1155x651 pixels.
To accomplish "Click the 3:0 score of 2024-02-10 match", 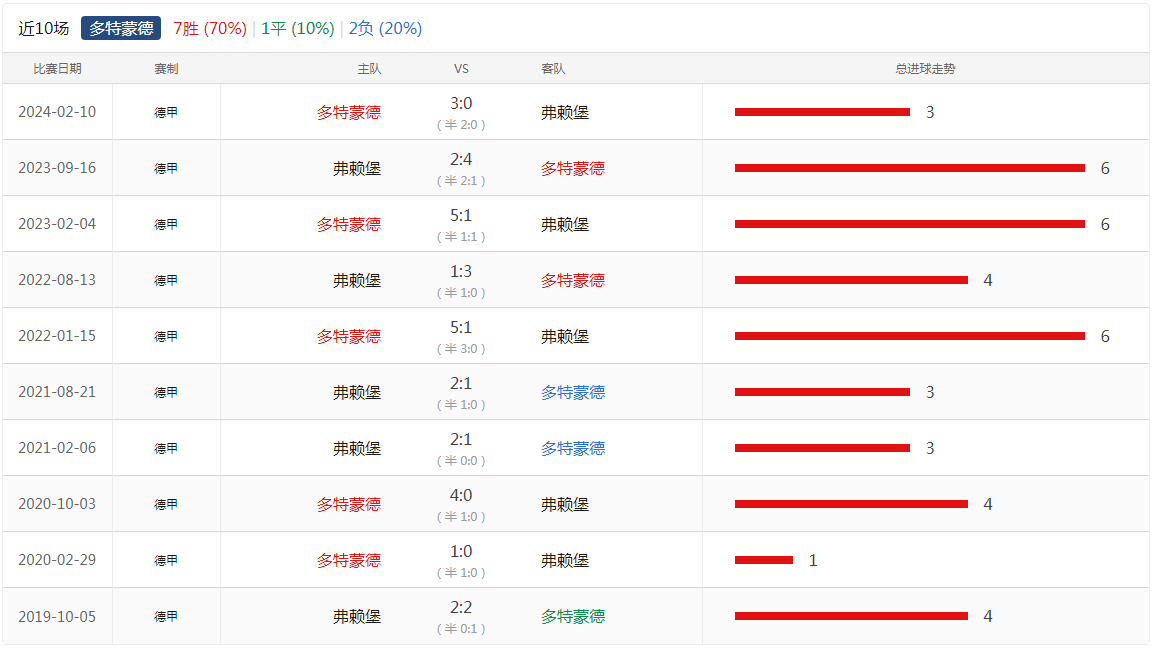I will [x=461, y=104].
